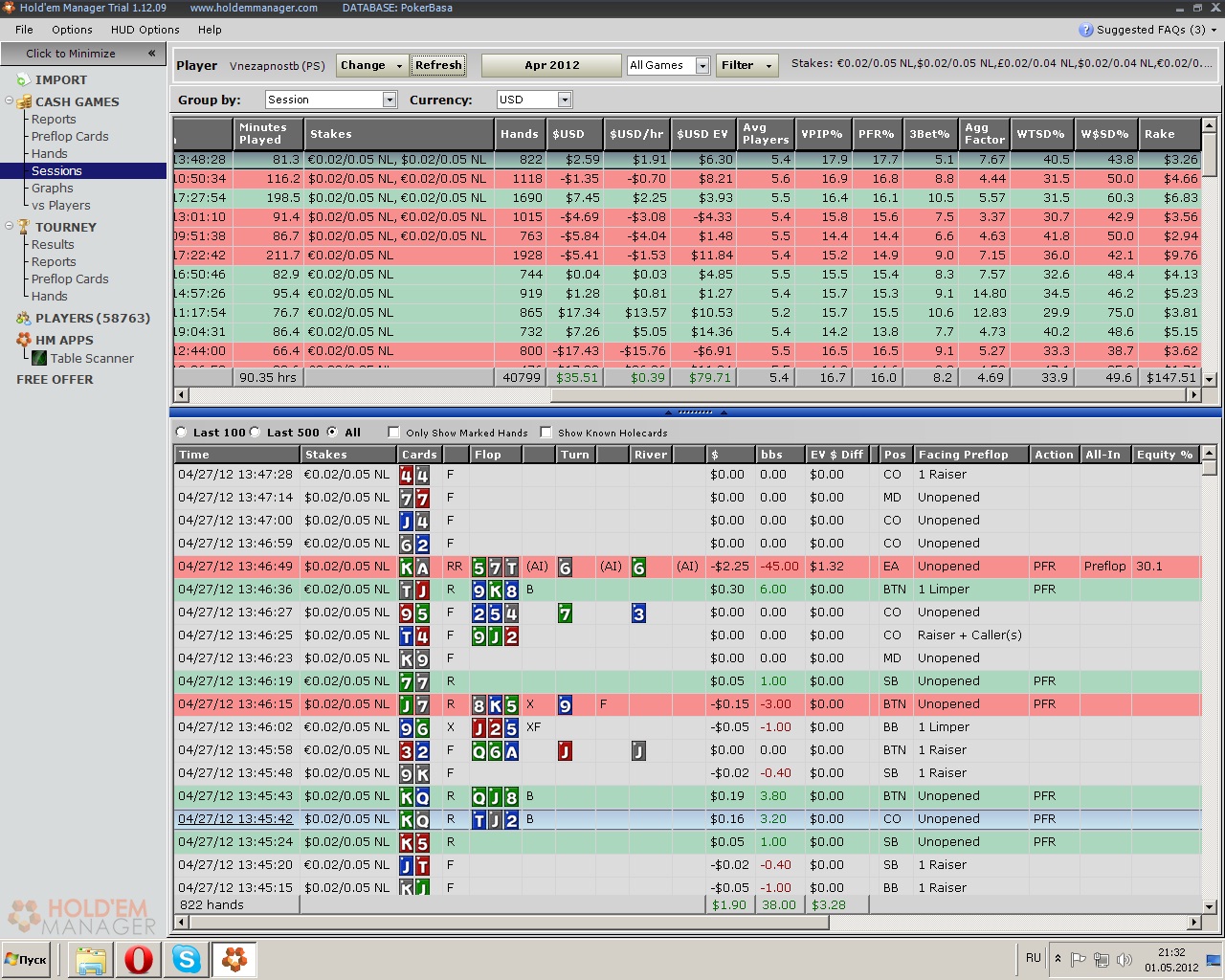1225x980 pixels.
Task: Collapse the CASH GAMES tree node
Action: [x=9, y=101]
